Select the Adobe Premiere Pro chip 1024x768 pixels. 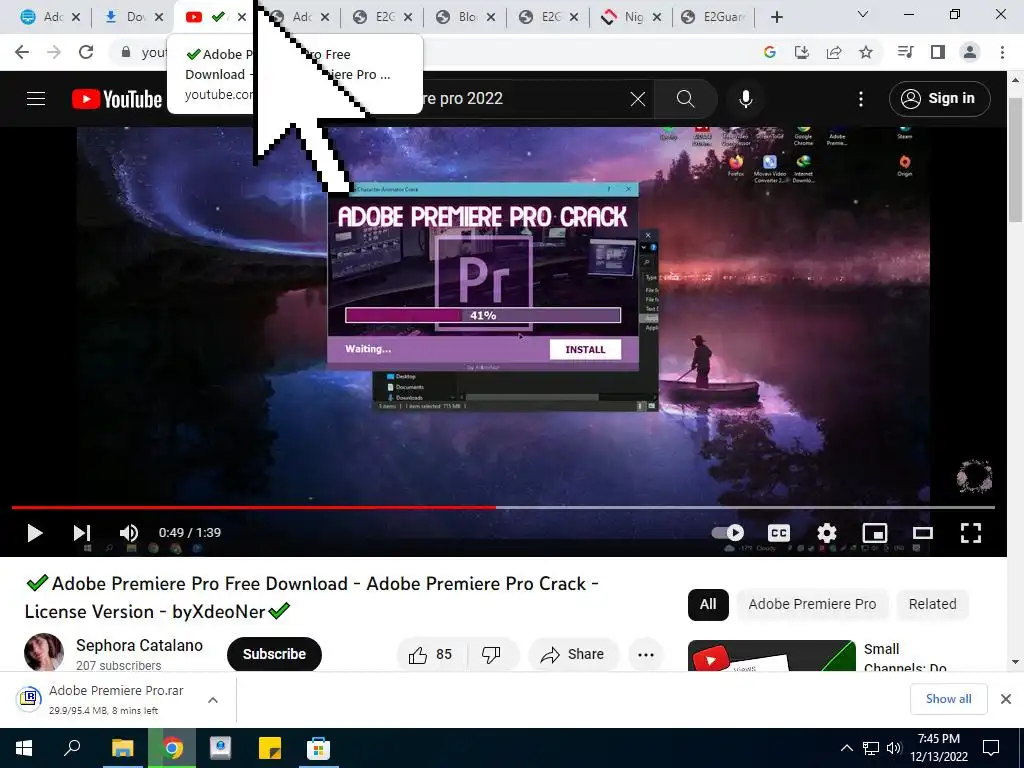coord(812,604)
